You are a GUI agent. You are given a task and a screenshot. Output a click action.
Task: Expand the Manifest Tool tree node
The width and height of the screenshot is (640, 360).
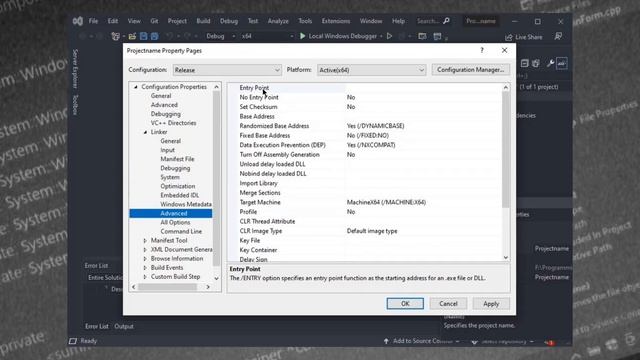pyautogui.click(x=145, y=240)
